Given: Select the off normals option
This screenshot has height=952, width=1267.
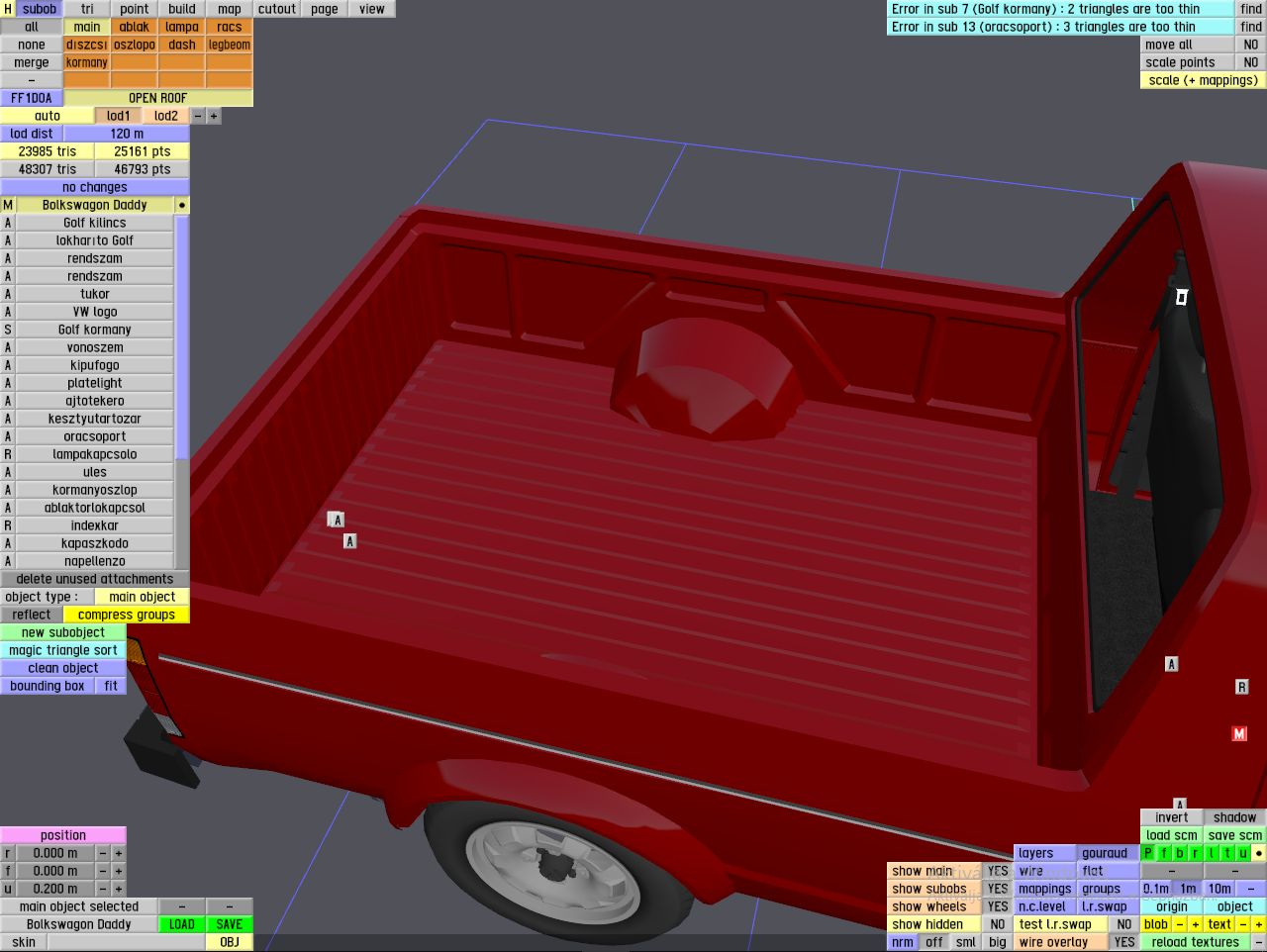Looking at the screenshot, I should point(934,942).
